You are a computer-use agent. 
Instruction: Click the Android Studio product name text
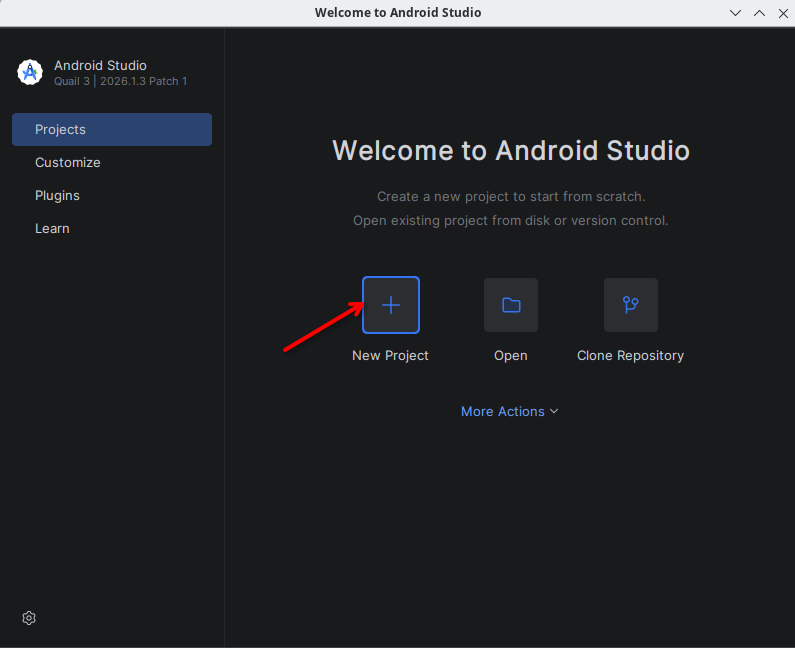[x=100, y=65]
